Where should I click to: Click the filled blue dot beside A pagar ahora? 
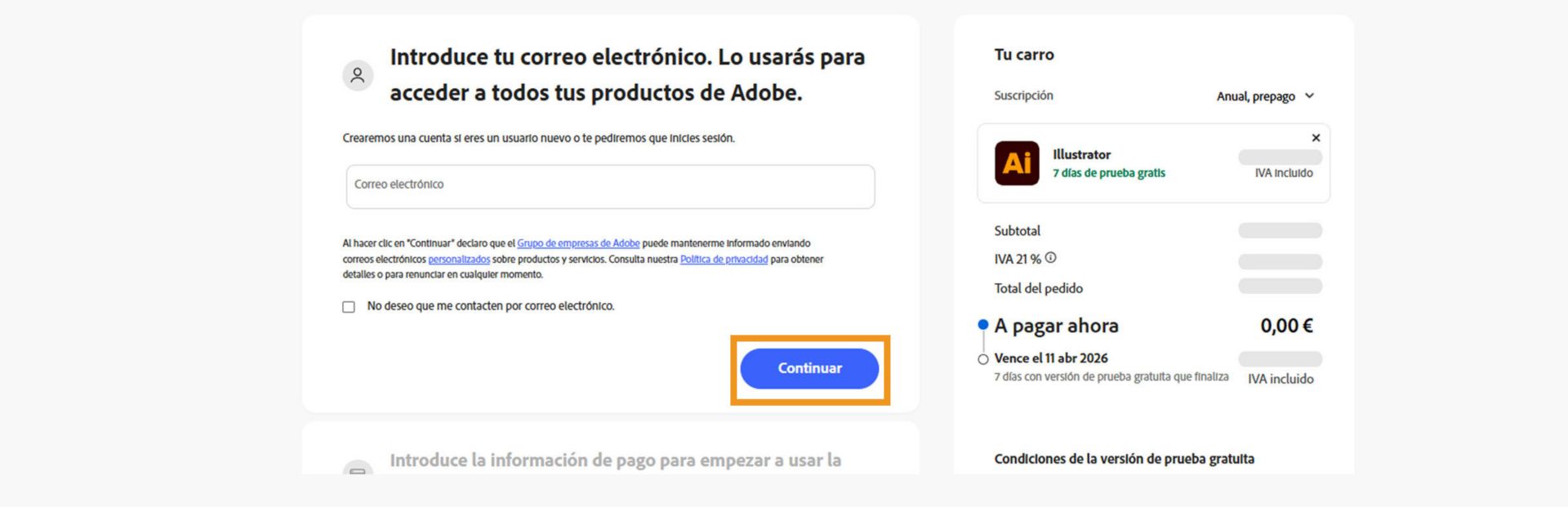pyautogui.click(x=982, y=325)
